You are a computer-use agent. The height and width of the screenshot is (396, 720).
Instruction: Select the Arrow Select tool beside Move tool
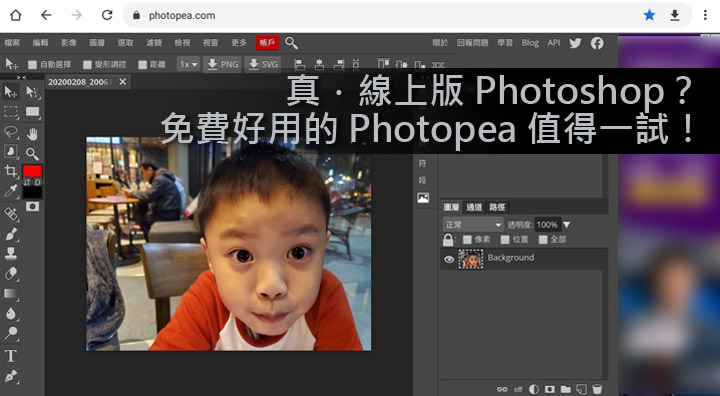(x=32, y=92)
